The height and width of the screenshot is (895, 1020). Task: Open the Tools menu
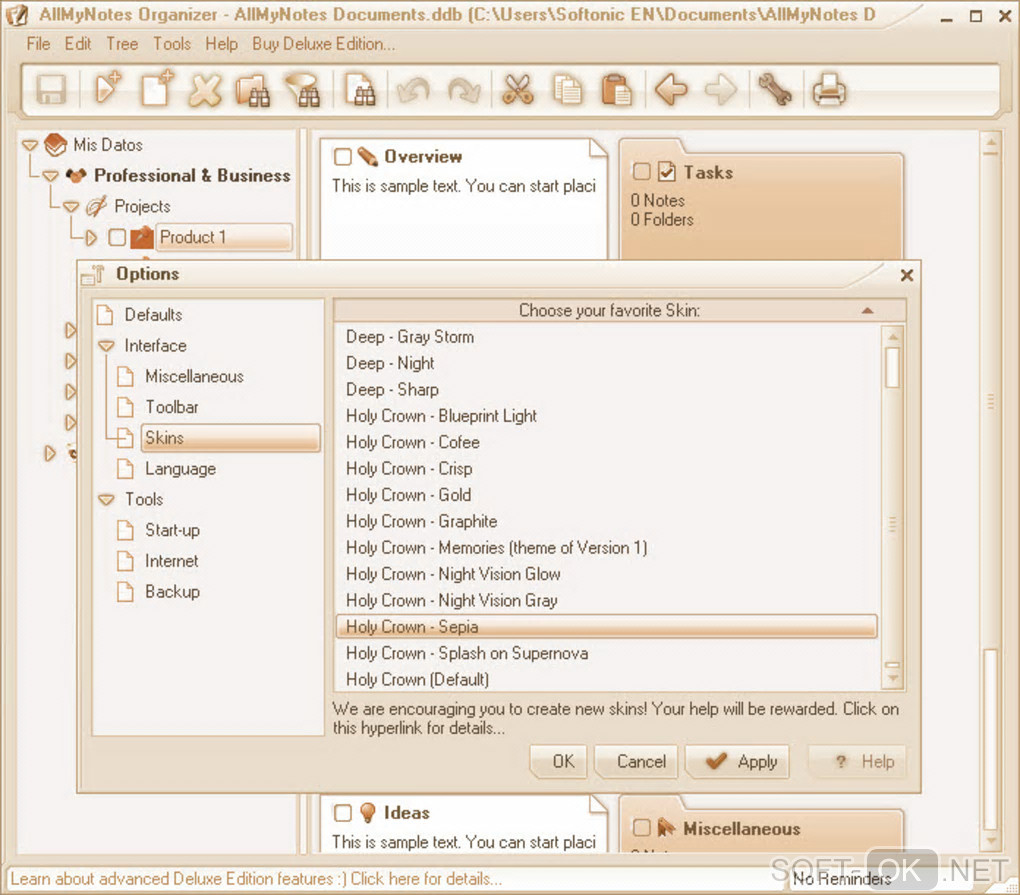[172, 44]
